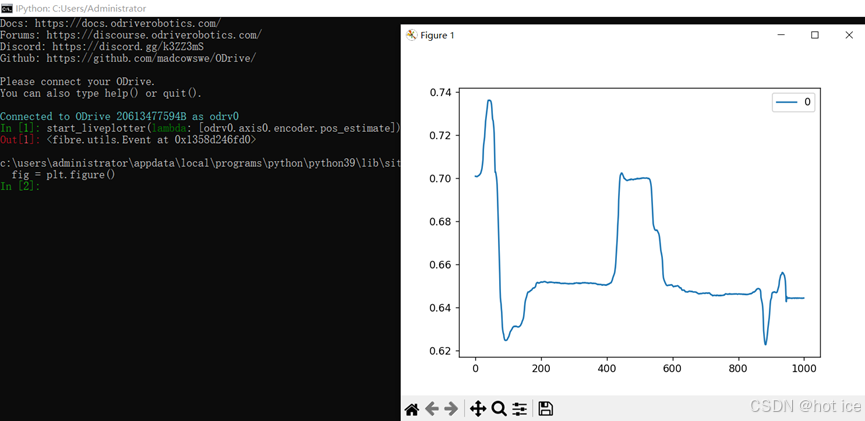865x421 pixels.
Task: Click the In [2]: input prompt
Action: (x=20, y=186)
